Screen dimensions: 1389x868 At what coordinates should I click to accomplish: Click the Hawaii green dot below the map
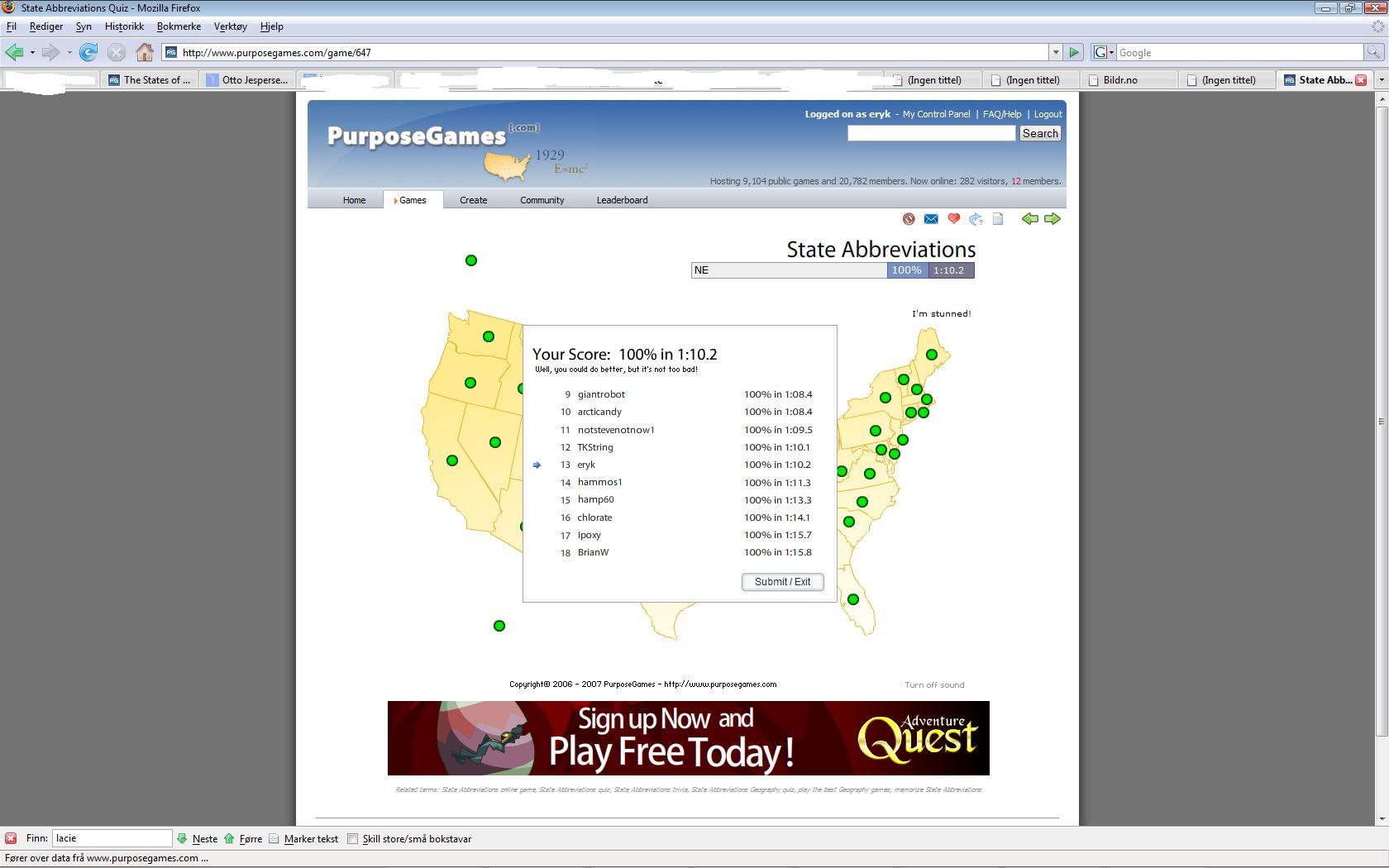[499, 626]
